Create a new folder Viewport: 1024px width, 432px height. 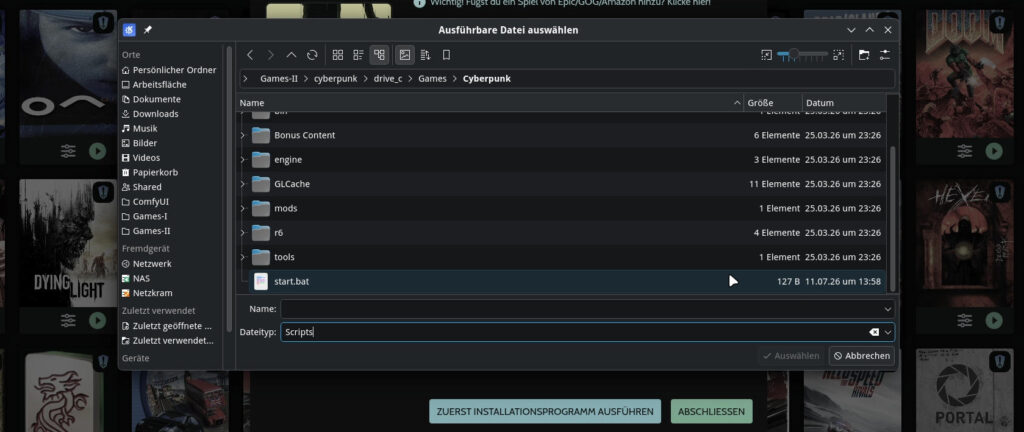pyautogui.click(x=864, y=55)
